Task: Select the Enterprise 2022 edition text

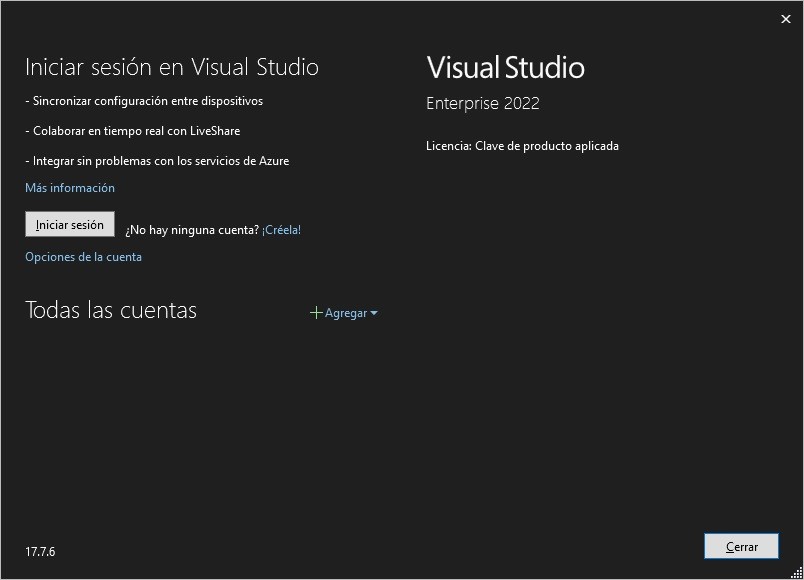Action: tap(482, 104)
